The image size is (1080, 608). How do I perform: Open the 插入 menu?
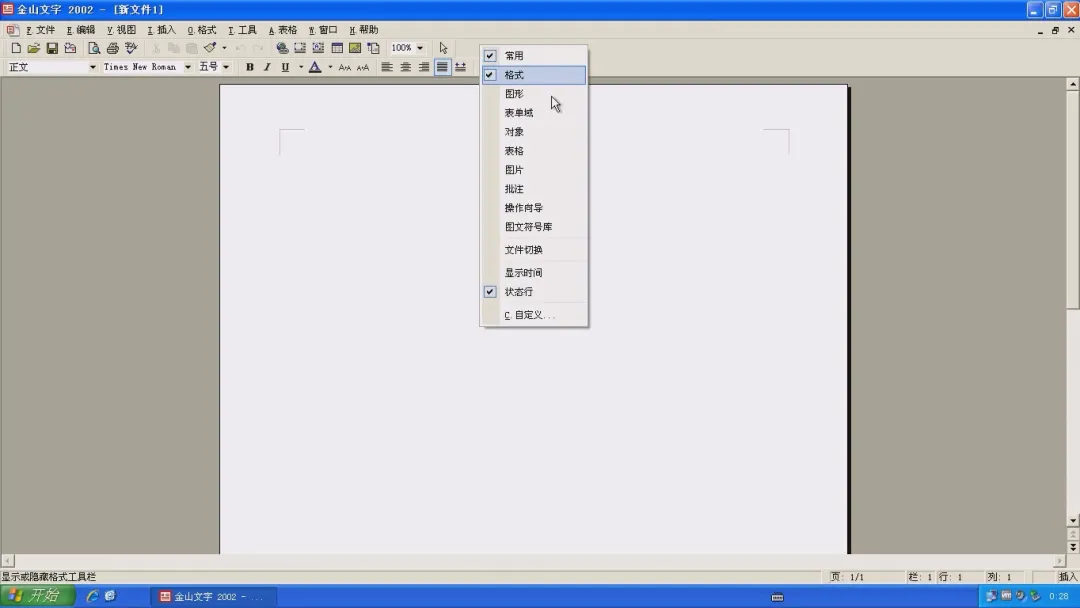(x=162, y=30)
